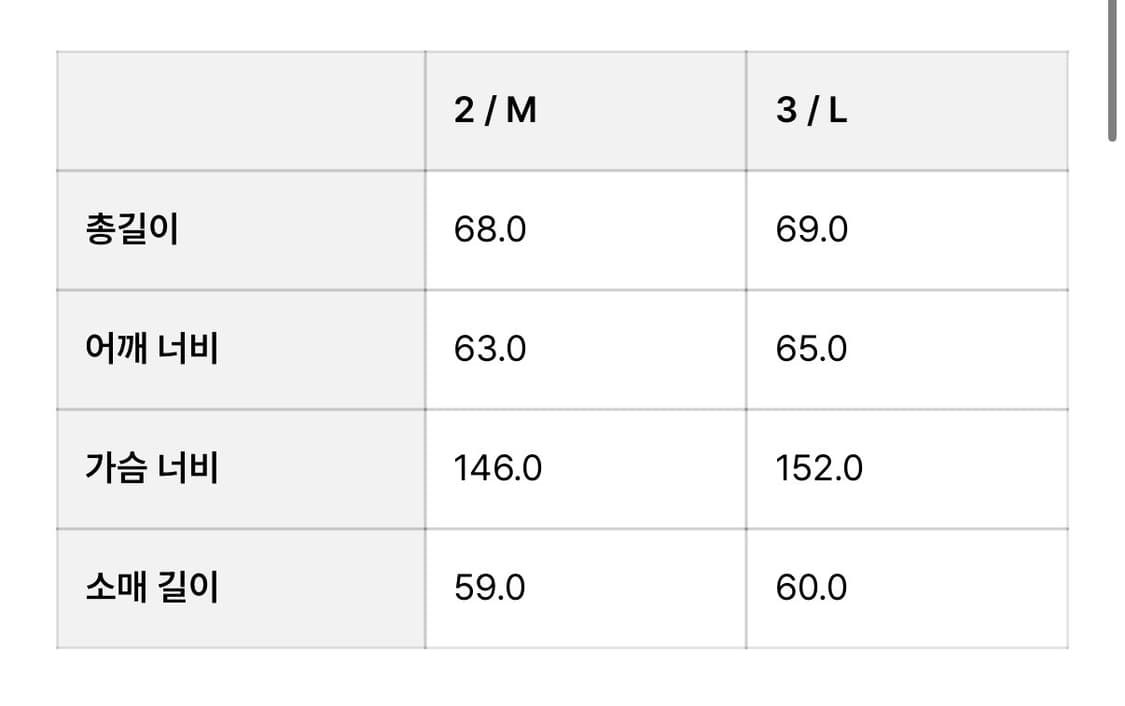Image resolution: width=1125 pixels, height=706 pixels.
Task: Click blank space below the size table
Action: [x=560, y=680]
